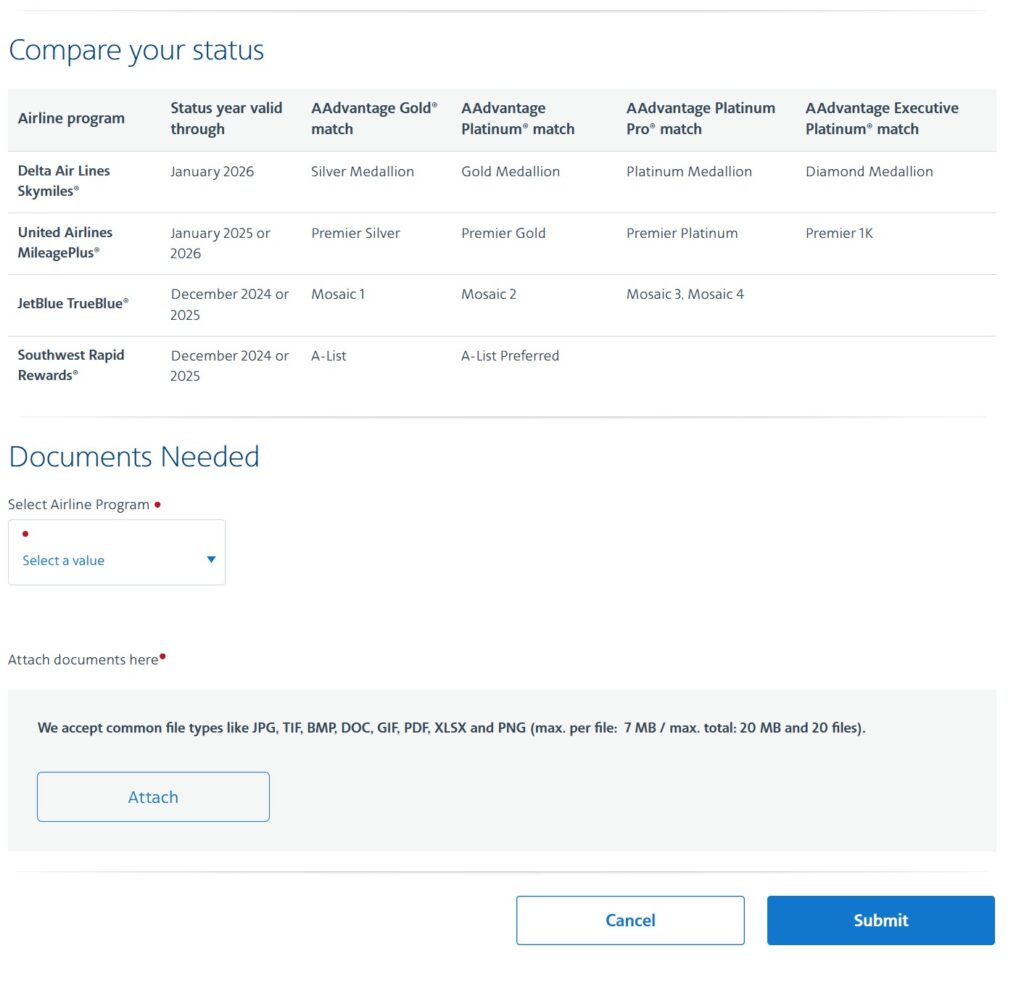Click the Select a value placeholder text
Screen dimensions: 1024x993
click(x=62, y=561)
